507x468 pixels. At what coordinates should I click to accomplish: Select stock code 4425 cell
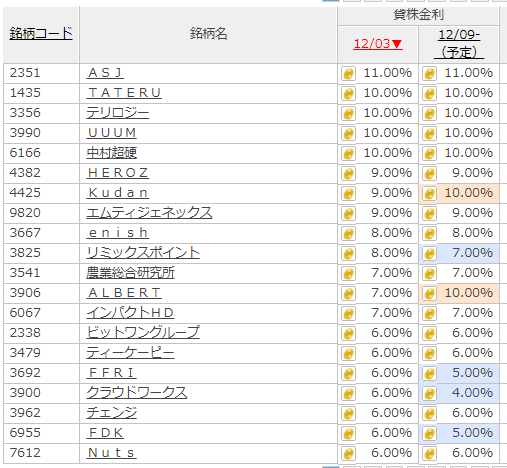click(x=41, y=193)
